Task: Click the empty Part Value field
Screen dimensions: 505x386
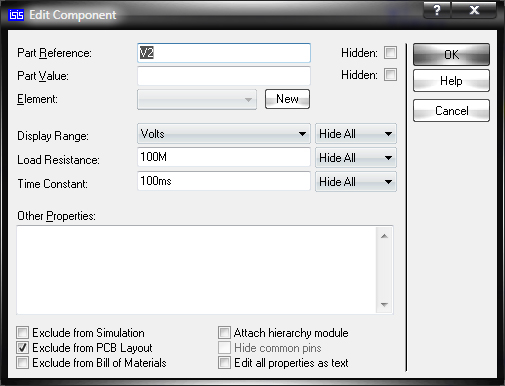Action: (224, 76)
